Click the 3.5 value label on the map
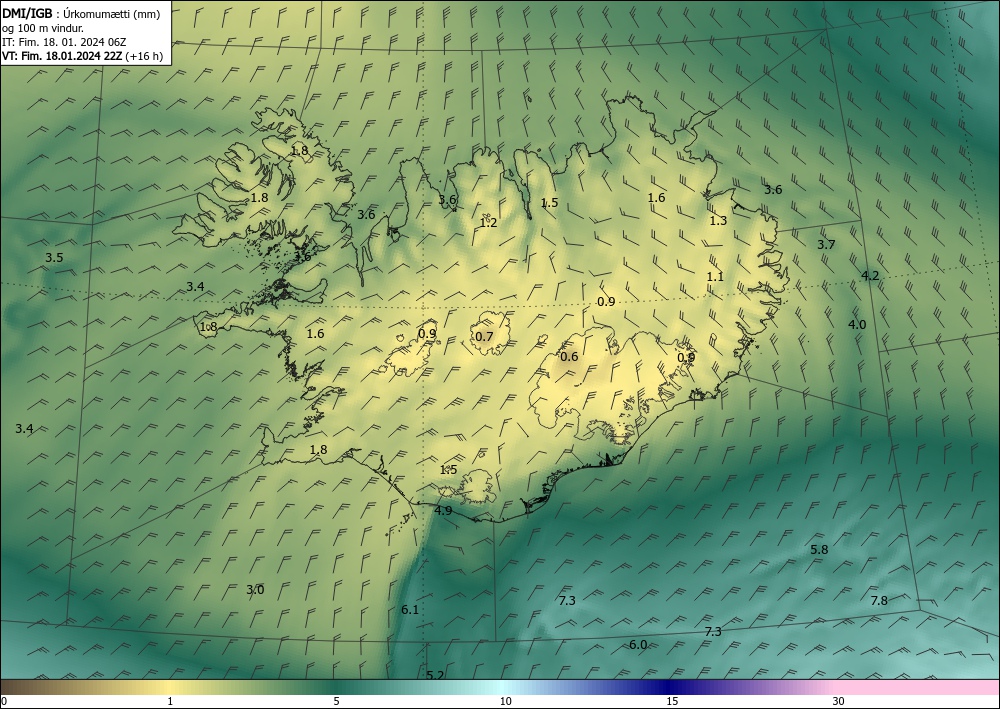The image size is (1000, 709). tap(54, 258)
